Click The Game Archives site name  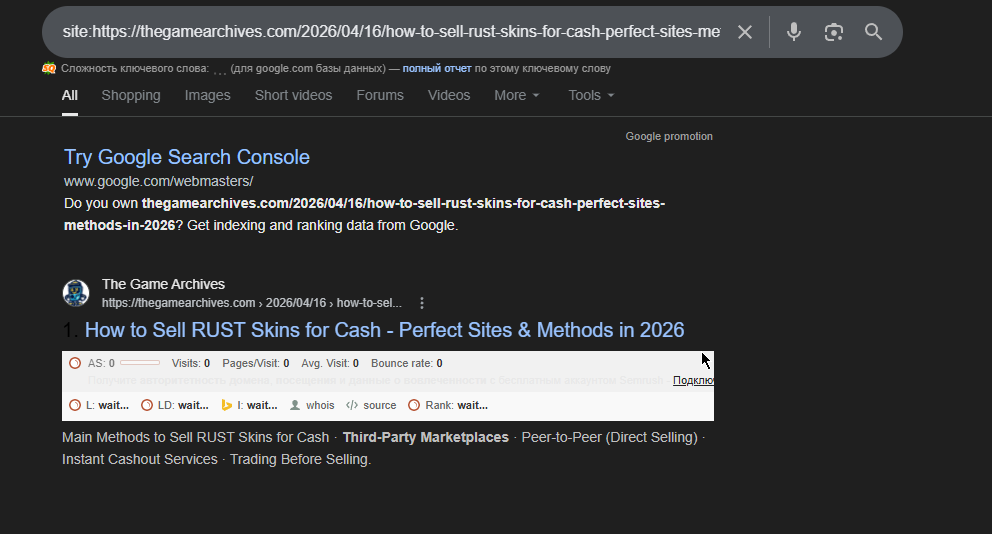tap(163, 284)
